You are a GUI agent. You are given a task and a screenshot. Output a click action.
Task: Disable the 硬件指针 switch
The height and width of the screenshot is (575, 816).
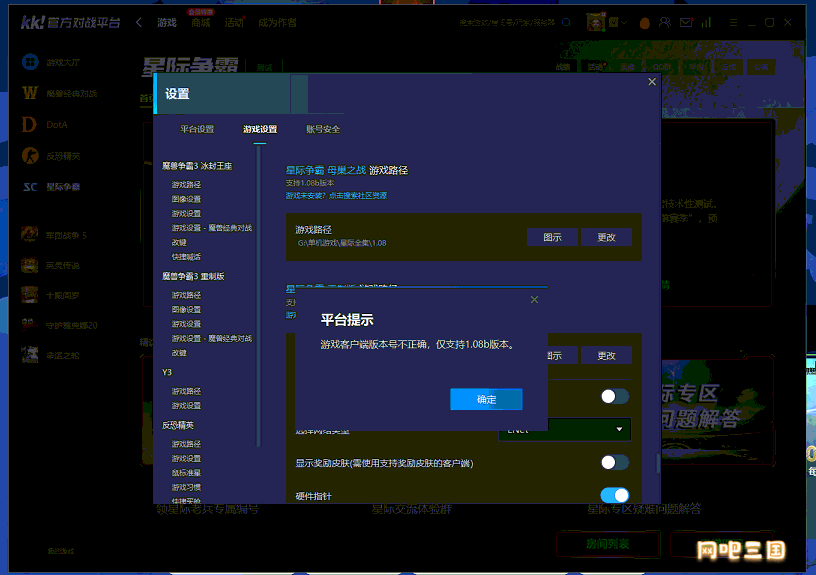click(x=615, y=495)
